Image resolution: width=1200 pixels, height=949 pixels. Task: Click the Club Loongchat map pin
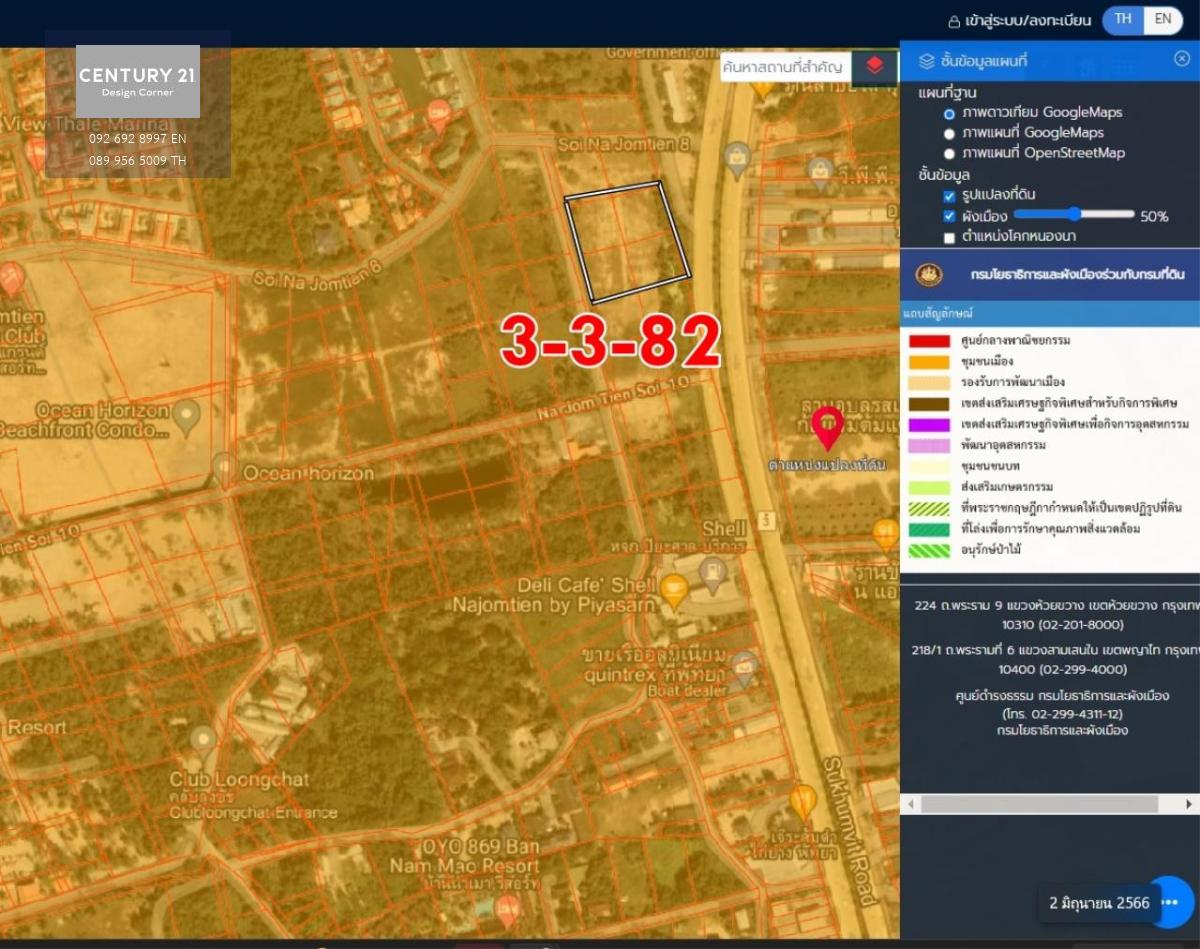pos(203,741)
